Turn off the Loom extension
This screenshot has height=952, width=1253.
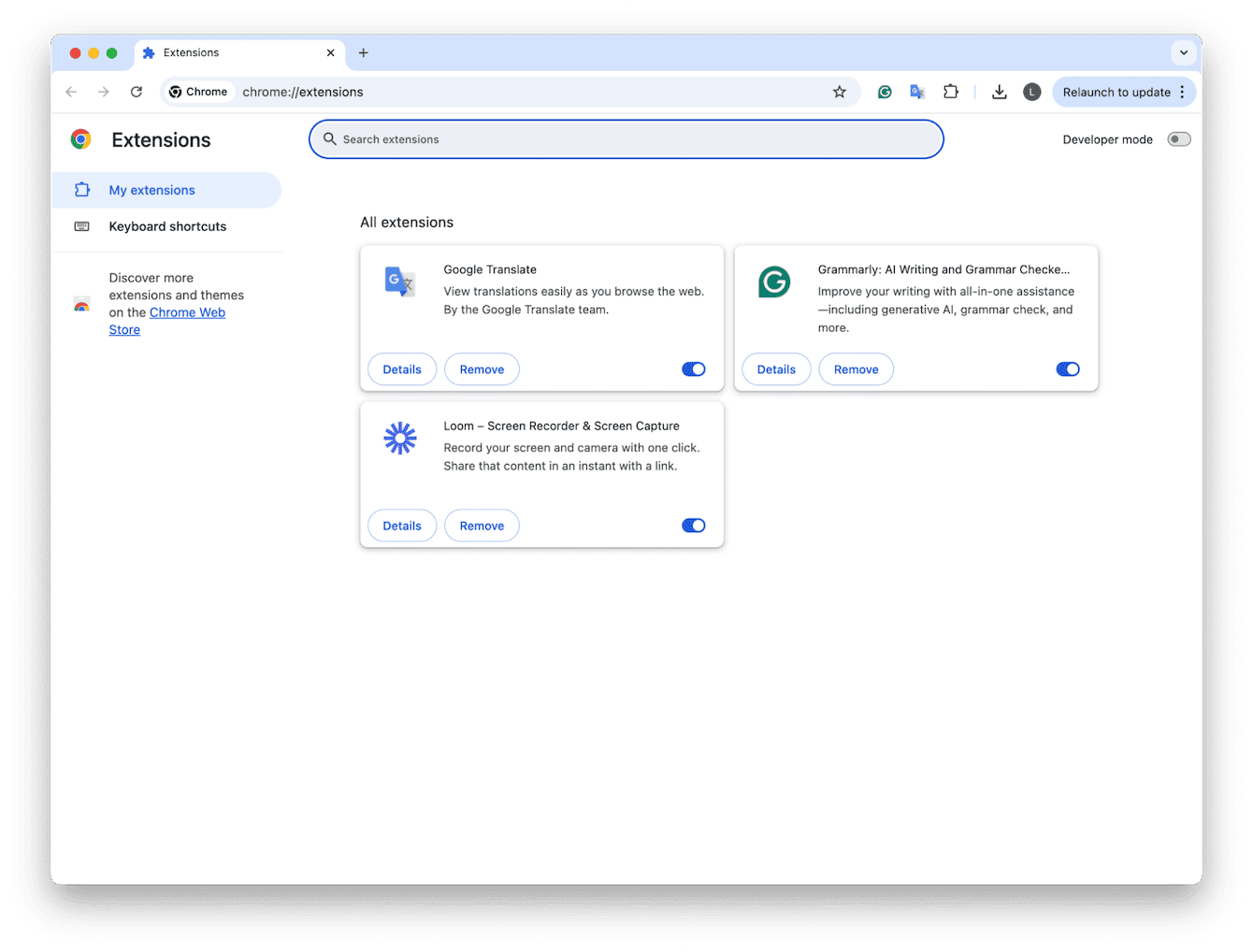coord(693,525)
